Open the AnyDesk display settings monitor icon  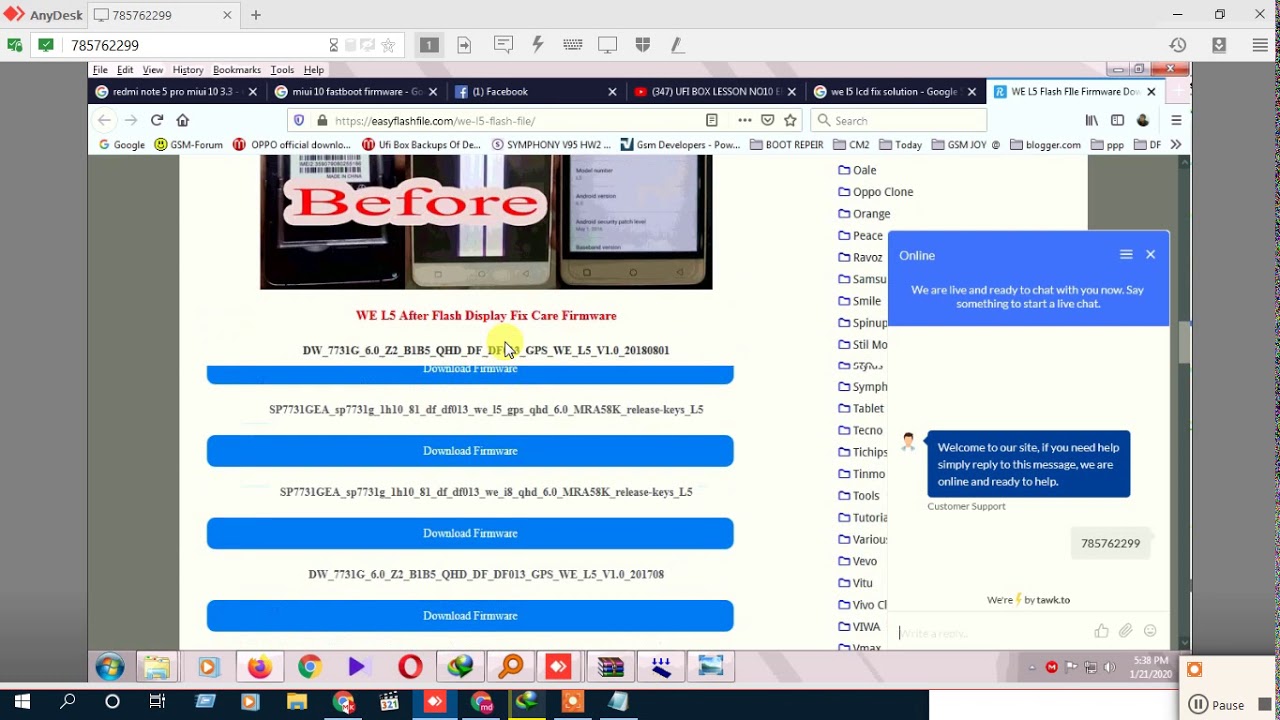(x=607, y=45)
